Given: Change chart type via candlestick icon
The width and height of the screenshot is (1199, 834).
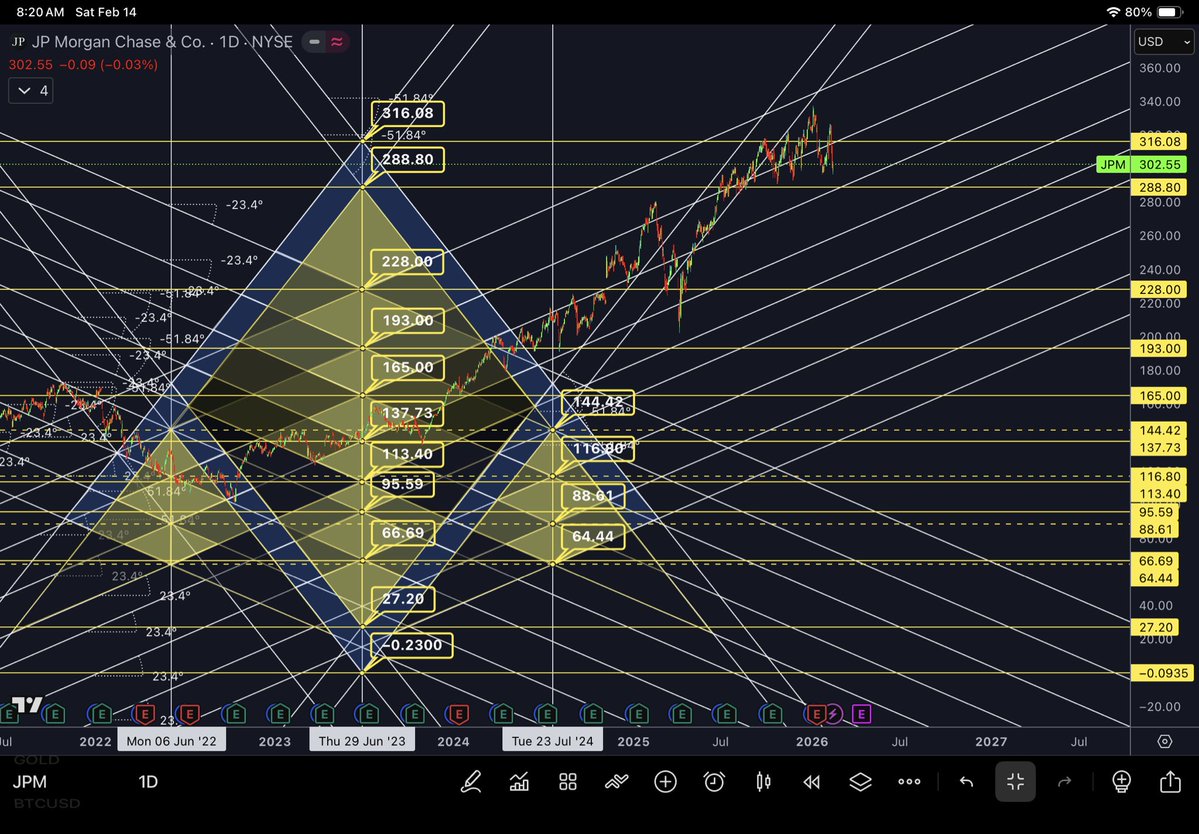Looking at the screenshot, I should (763, 781).
